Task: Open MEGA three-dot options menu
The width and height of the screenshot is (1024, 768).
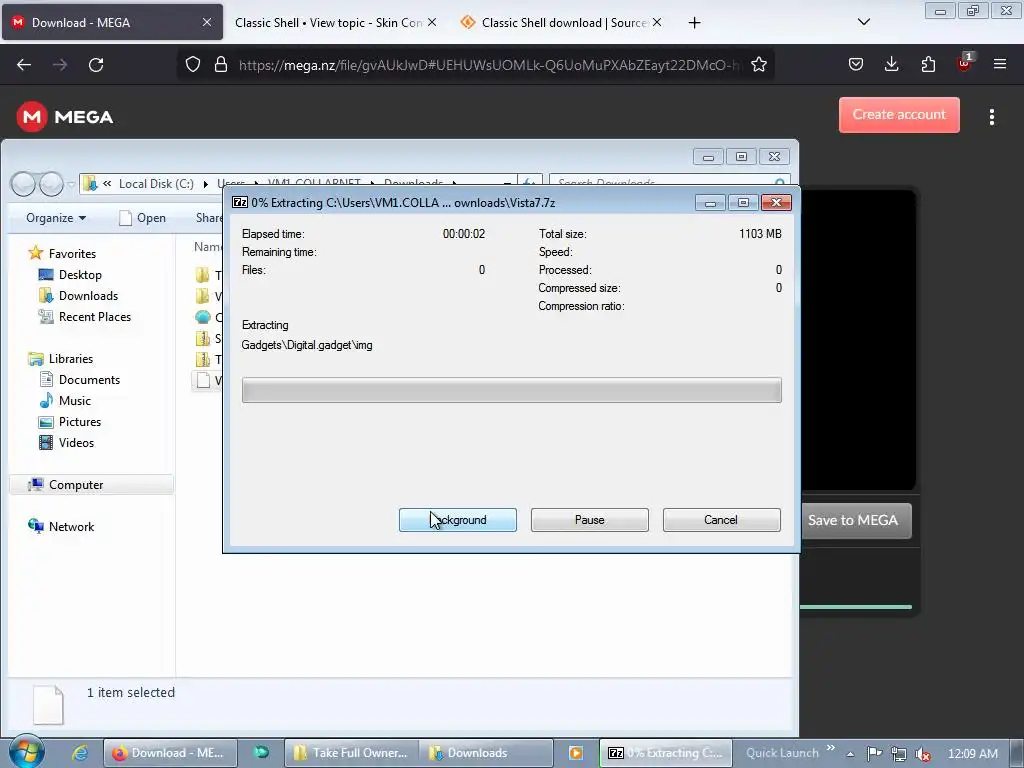Action: pyautogui.click(x=992, y=117)
